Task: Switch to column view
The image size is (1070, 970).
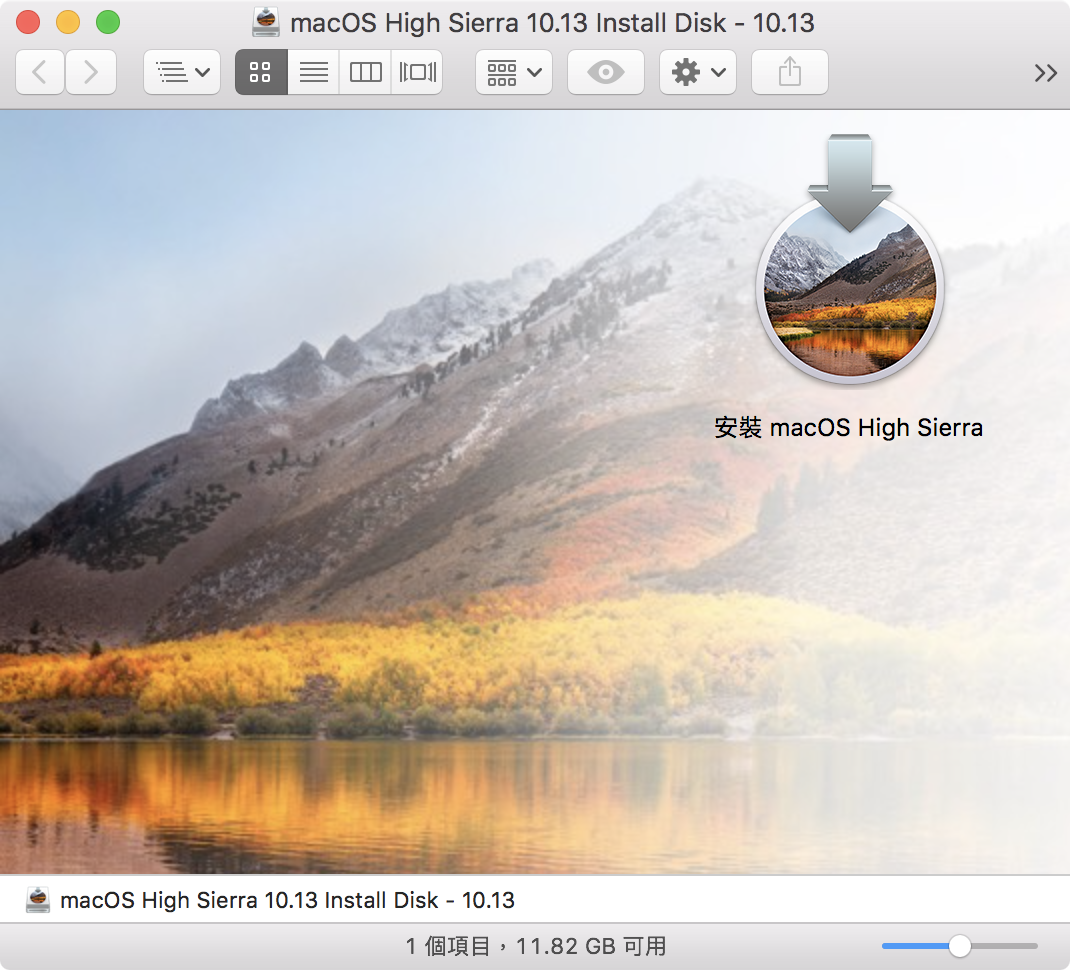Action: (x=365, y=72)
